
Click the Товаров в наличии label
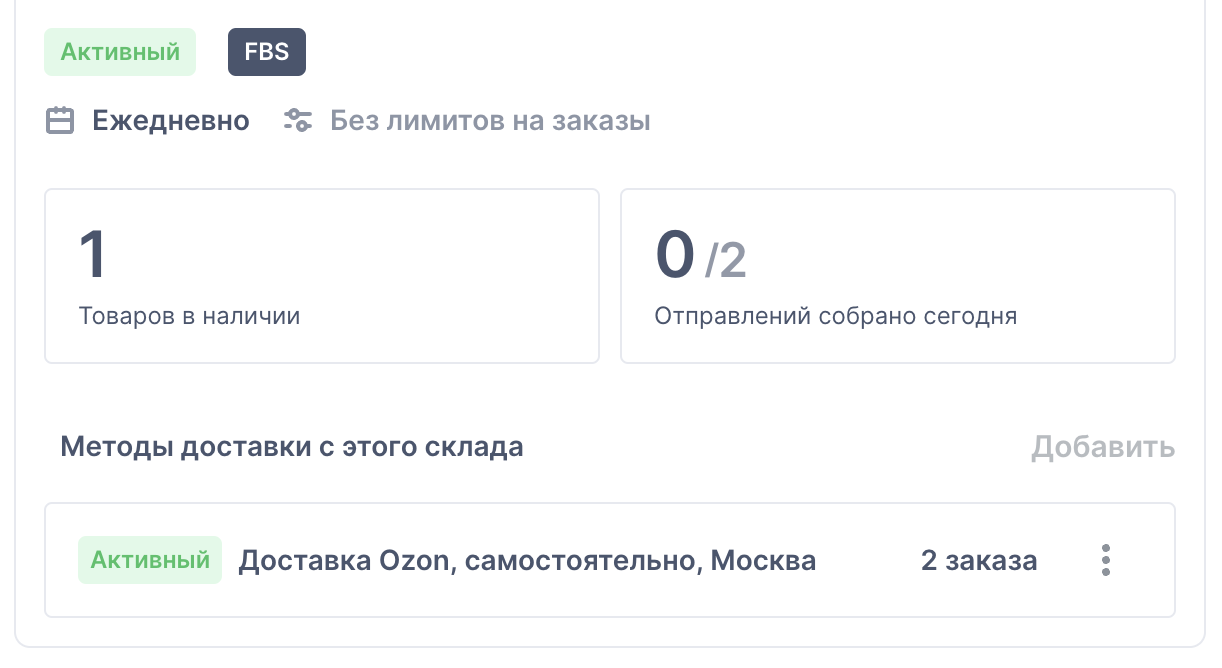[x=189, y=317]
